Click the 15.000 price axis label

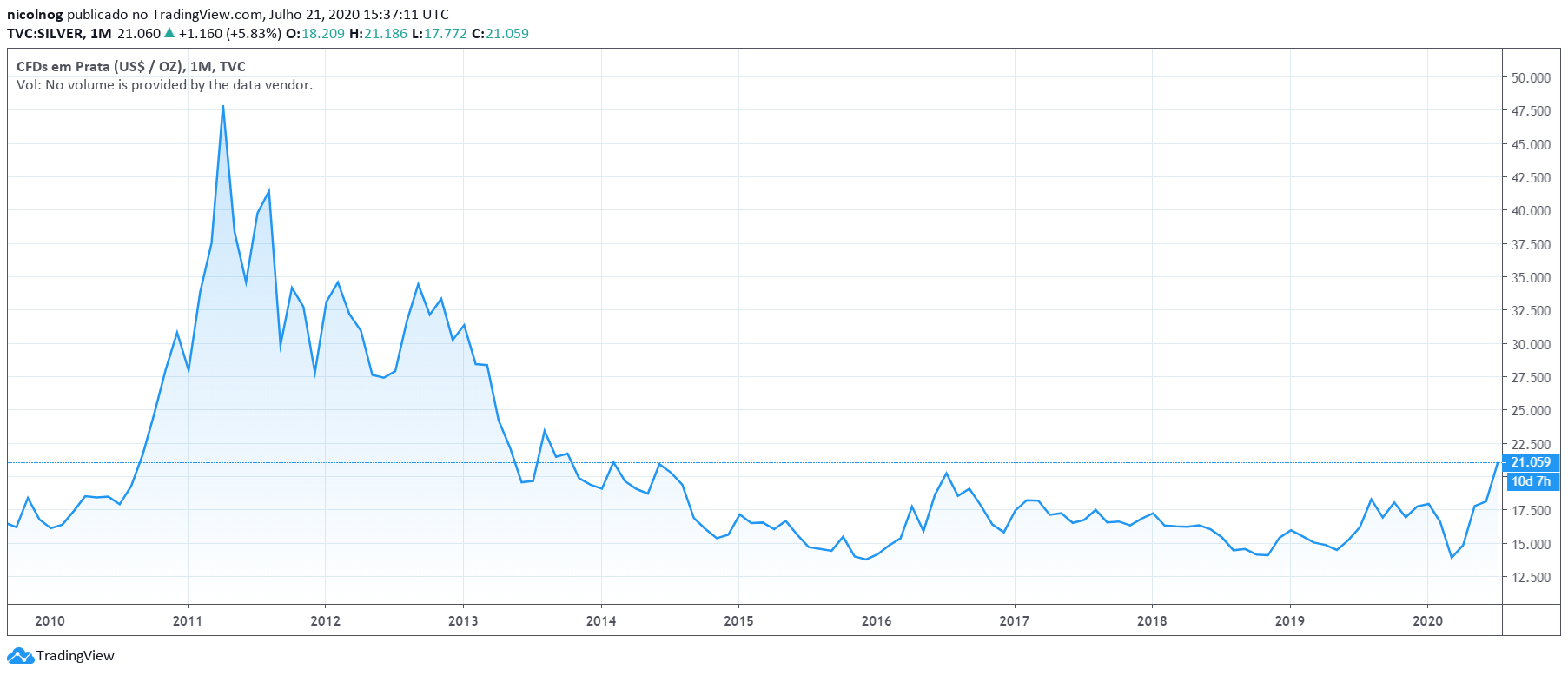point(1531,544)
